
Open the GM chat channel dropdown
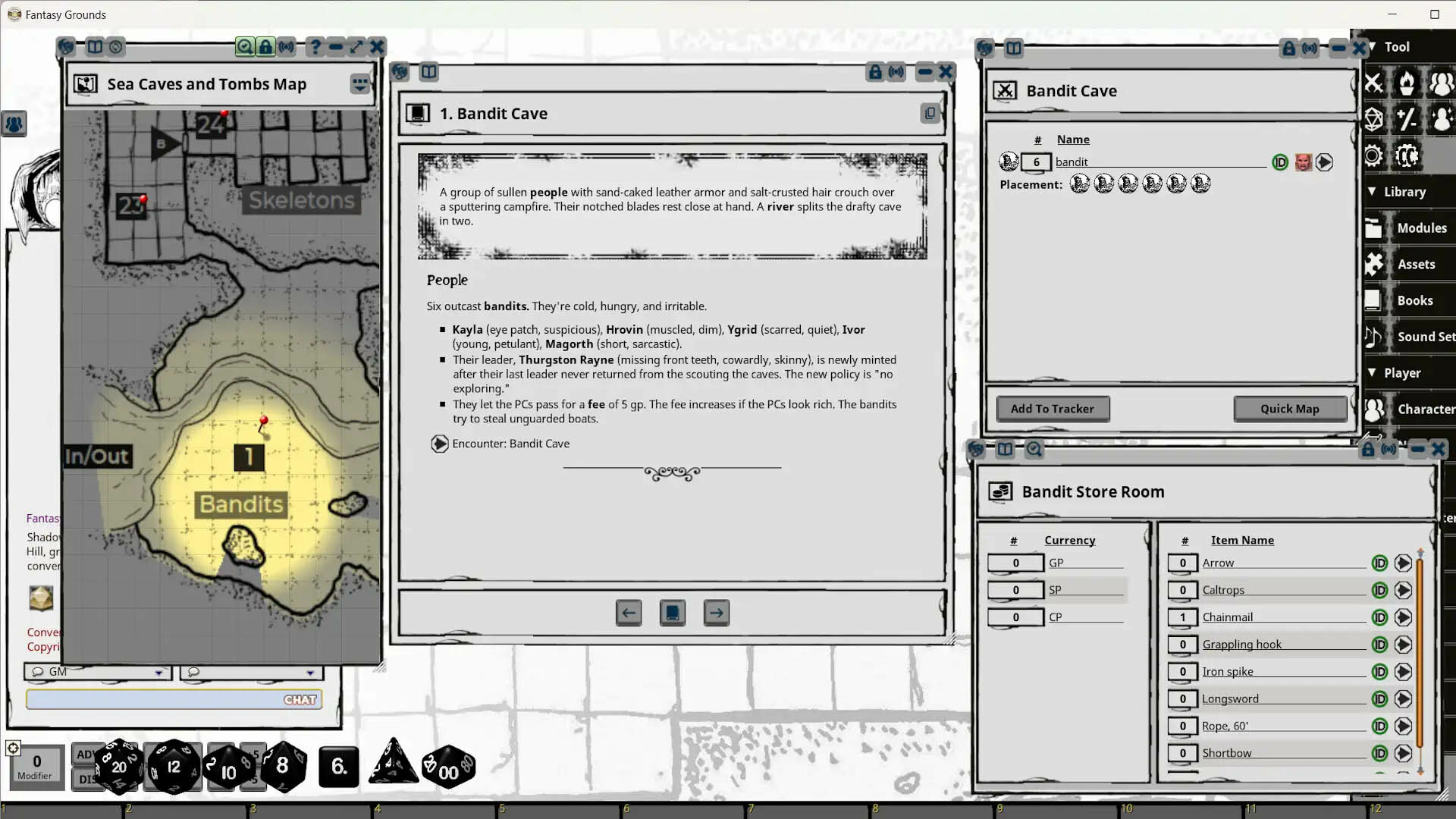point(158,673)
